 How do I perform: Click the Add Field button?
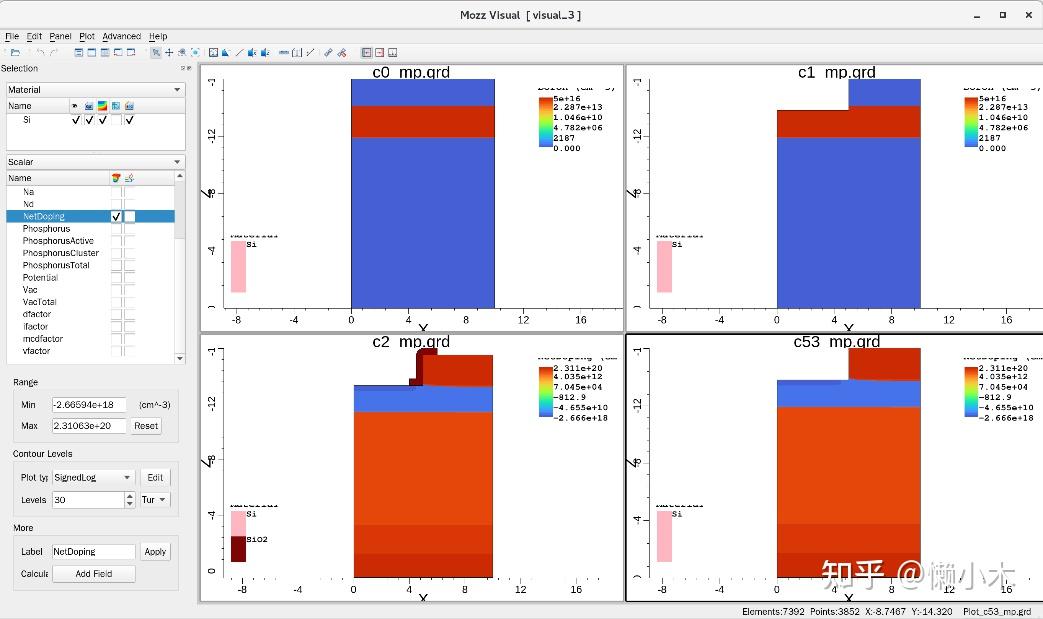pos(94,574)
